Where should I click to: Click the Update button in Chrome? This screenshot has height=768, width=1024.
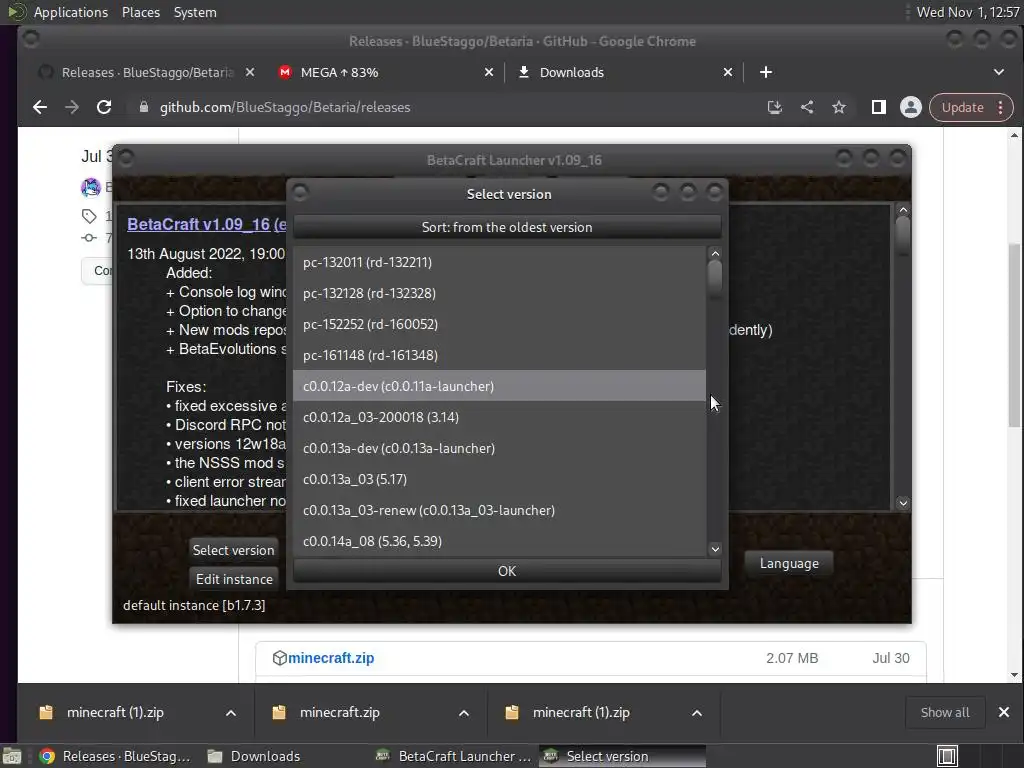[962, 108]
